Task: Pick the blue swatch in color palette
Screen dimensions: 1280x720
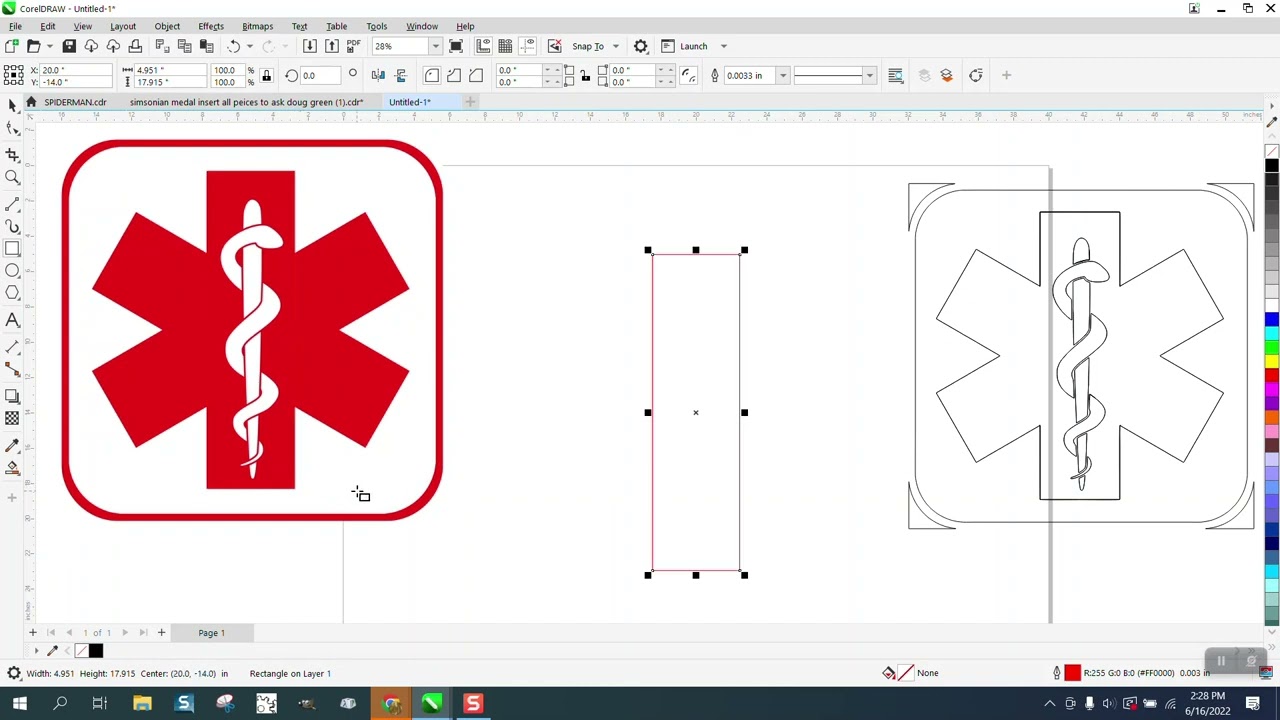Action: click(x=1271, y=320)
